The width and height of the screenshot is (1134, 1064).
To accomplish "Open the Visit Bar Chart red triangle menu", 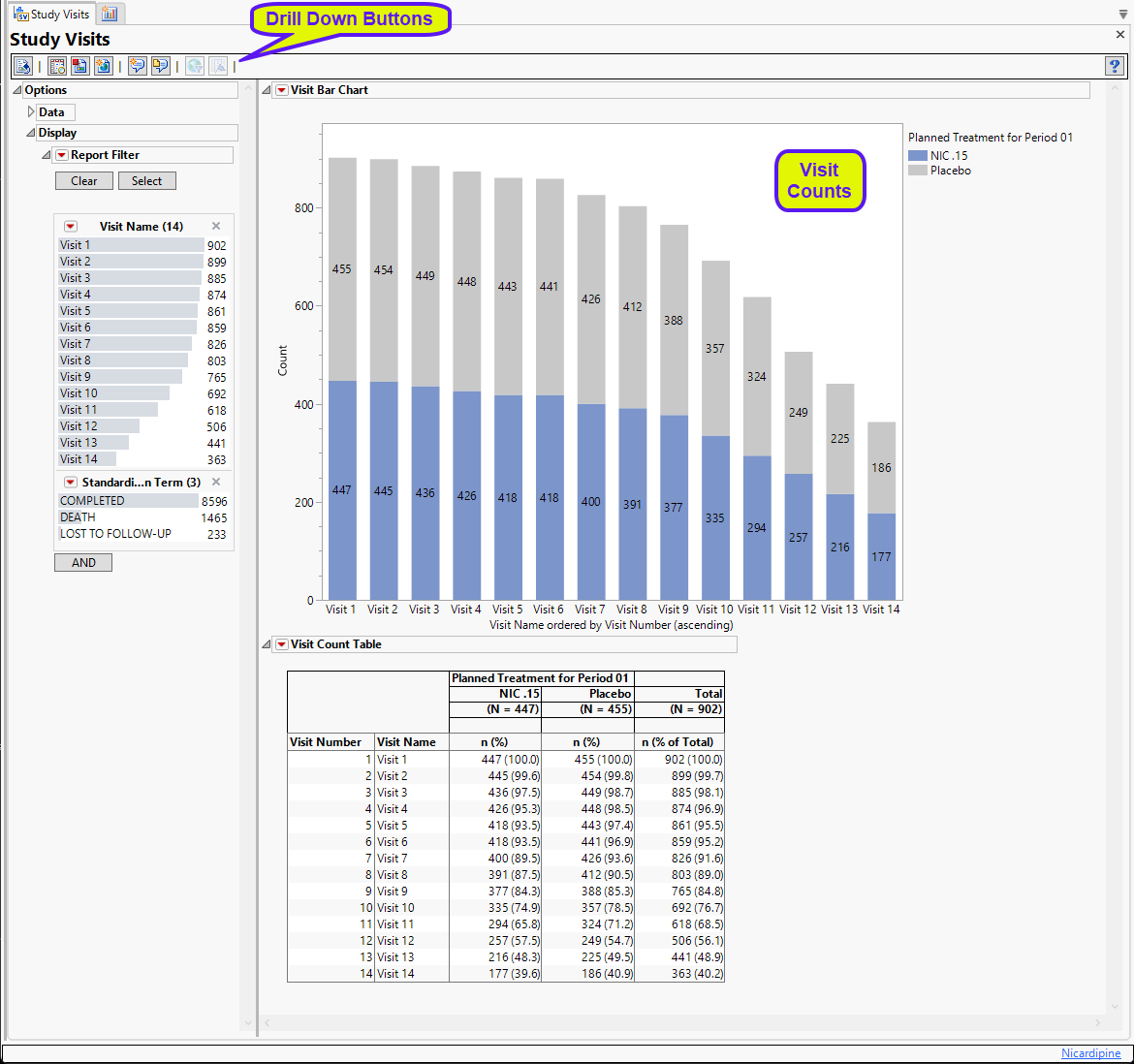I will (281, 90).
